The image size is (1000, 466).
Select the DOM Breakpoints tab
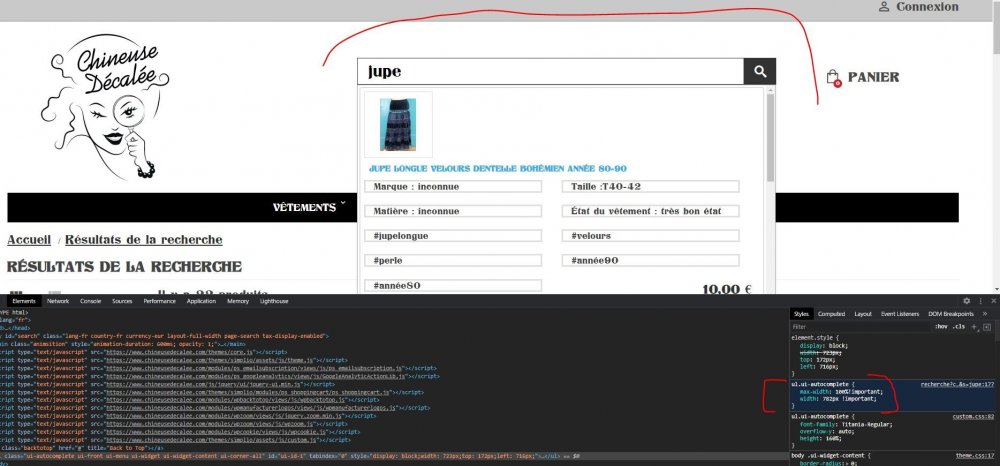point(951,314)
